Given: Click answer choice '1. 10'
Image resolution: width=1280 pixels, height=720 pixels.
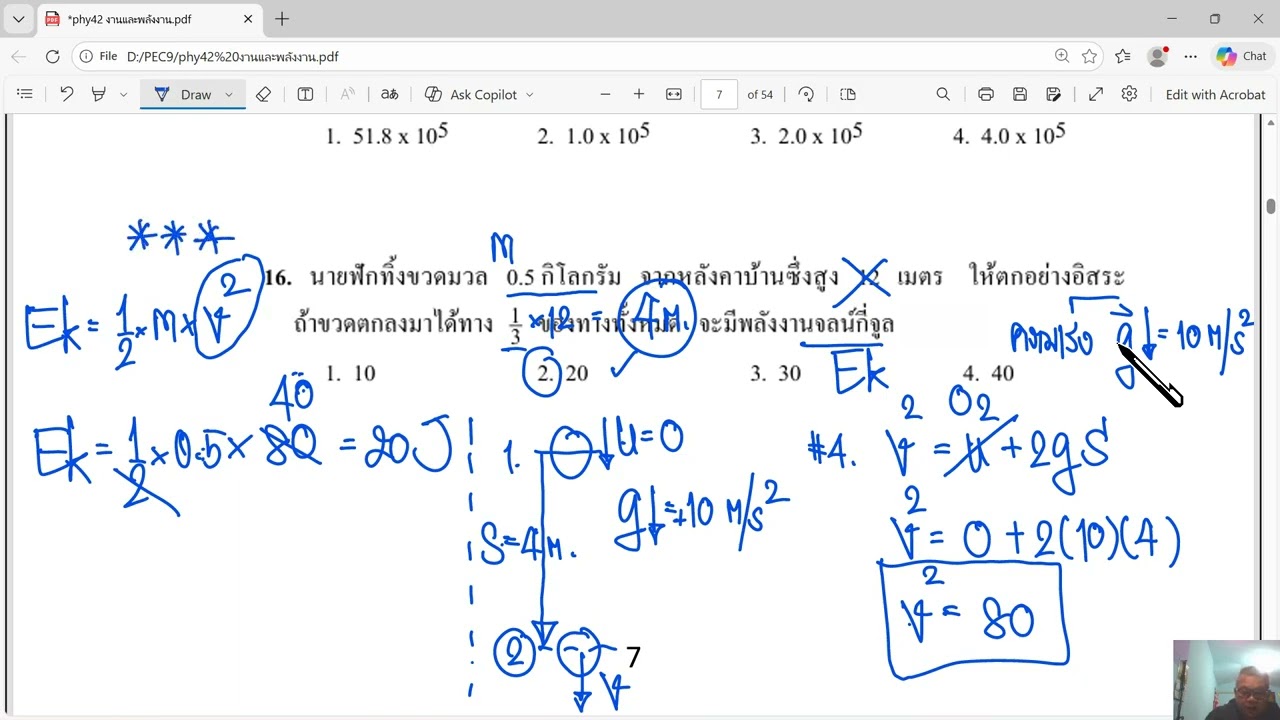Looking at the screenshot, I should (350, 373).
